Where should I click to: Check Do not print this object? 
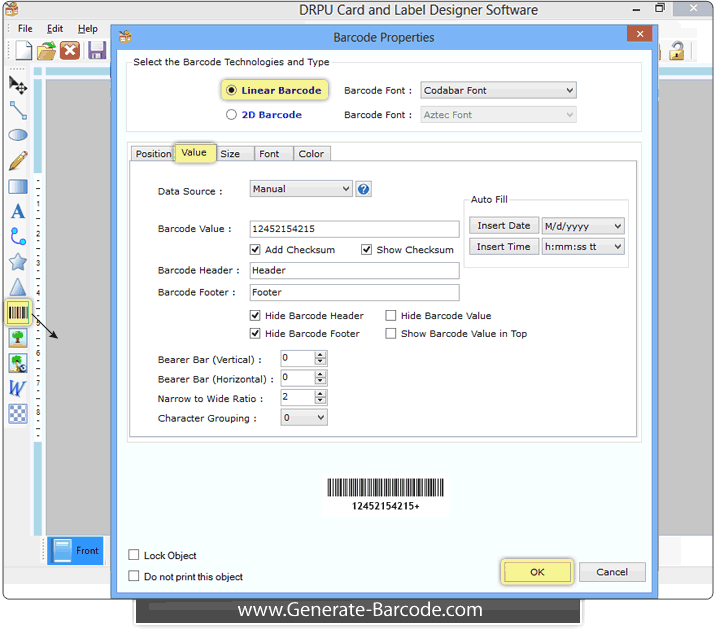(134, 576)
